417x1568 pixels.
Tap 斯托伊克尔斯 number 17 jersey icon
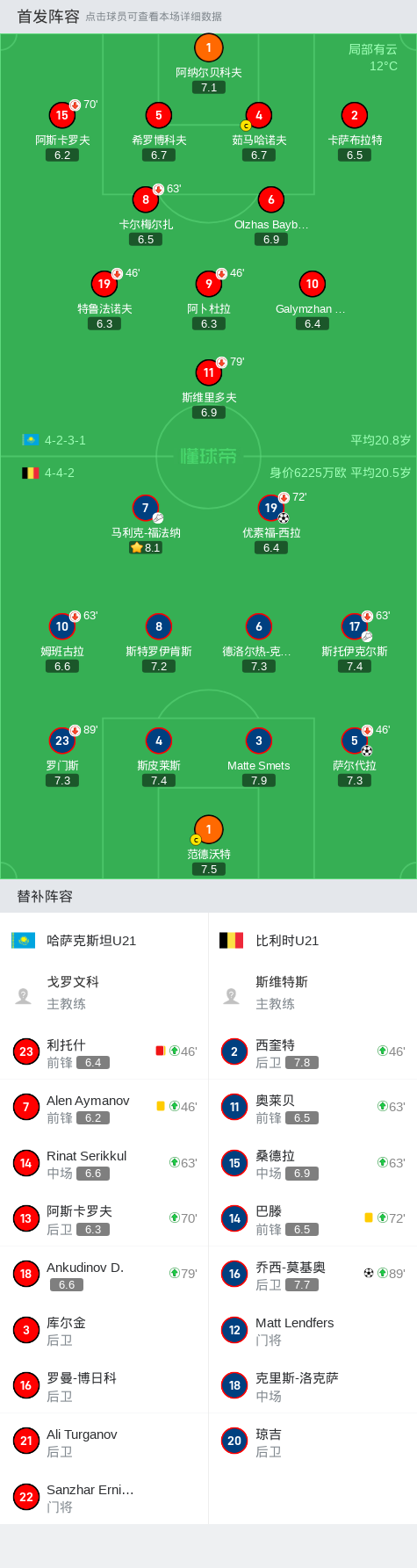point(355,626)
